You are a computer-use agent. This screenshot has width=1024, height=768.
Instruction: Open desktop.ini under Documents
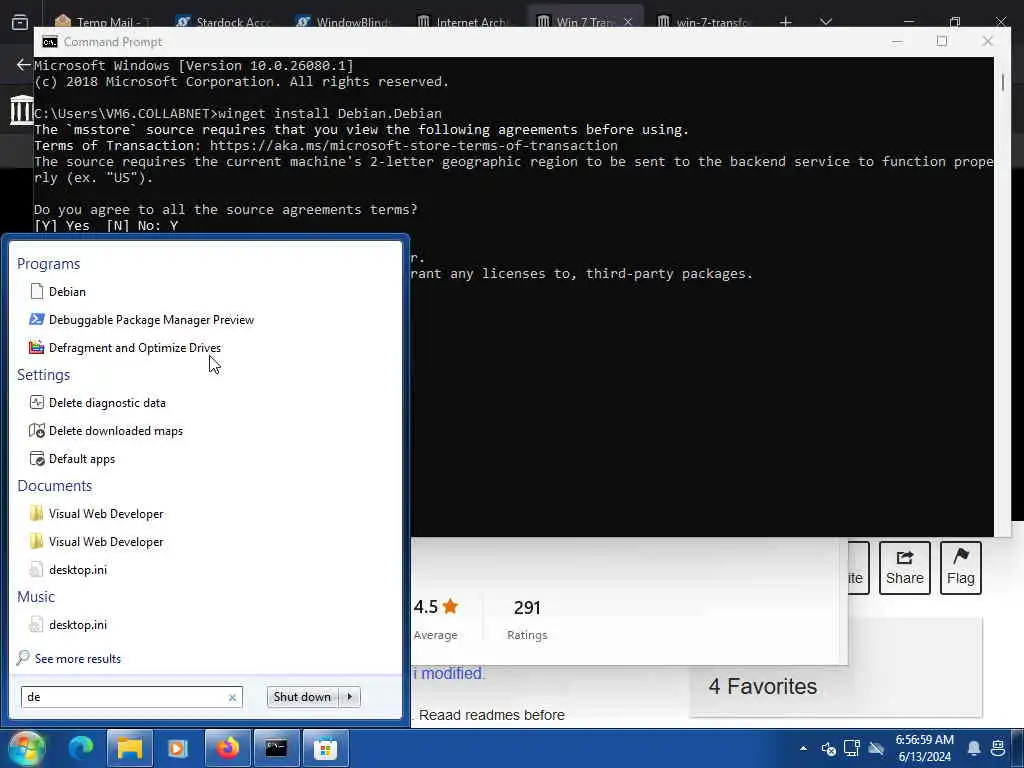[x=69, y=570]
